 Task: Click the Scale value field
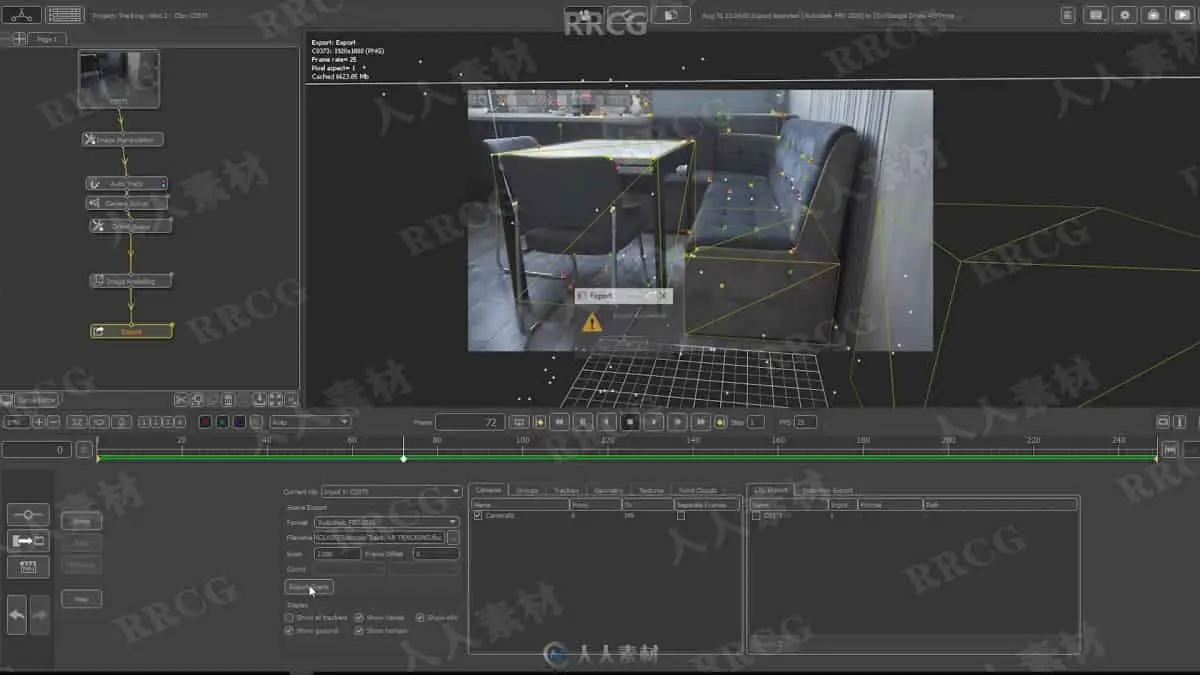click(x=337, y=554)
